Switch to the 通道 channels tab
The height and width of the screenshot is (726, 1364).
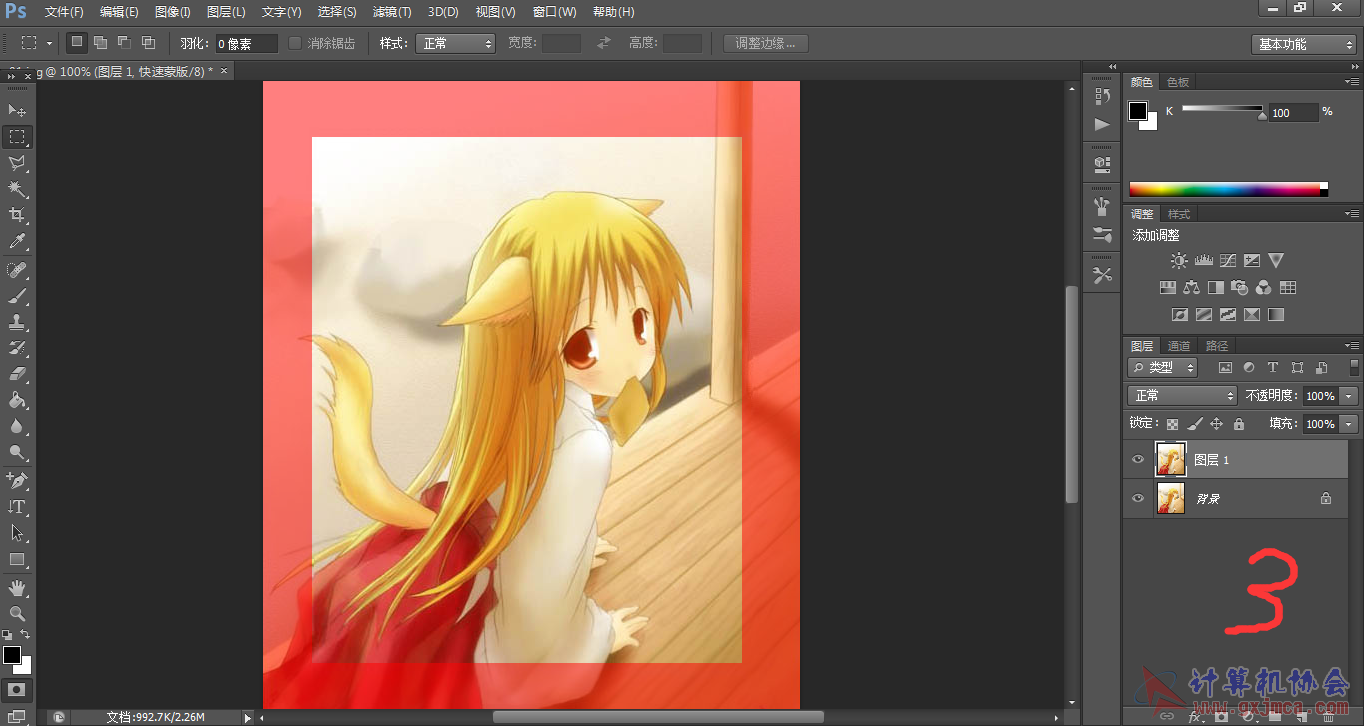click(x=1179, y=346)
